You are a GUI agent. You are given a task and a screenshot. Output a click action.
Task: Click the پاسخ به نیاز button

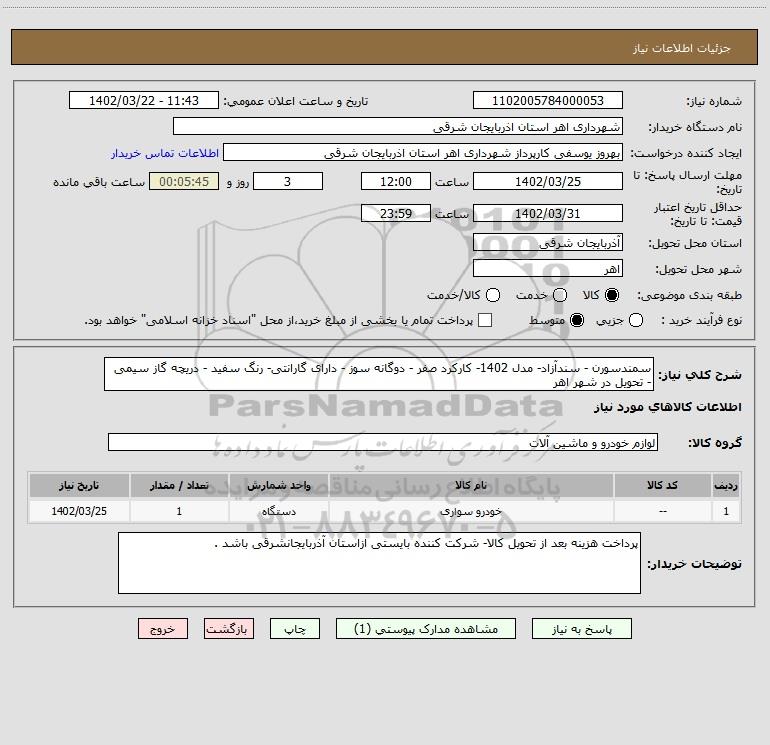click(581, 629)
